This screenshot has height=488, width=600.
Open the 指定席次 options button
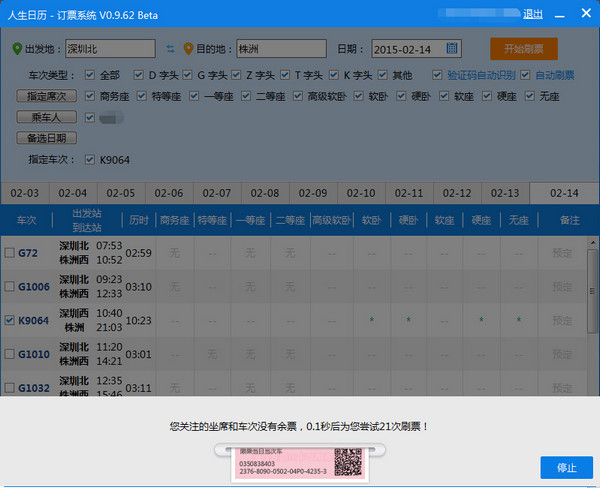point(46,96)
